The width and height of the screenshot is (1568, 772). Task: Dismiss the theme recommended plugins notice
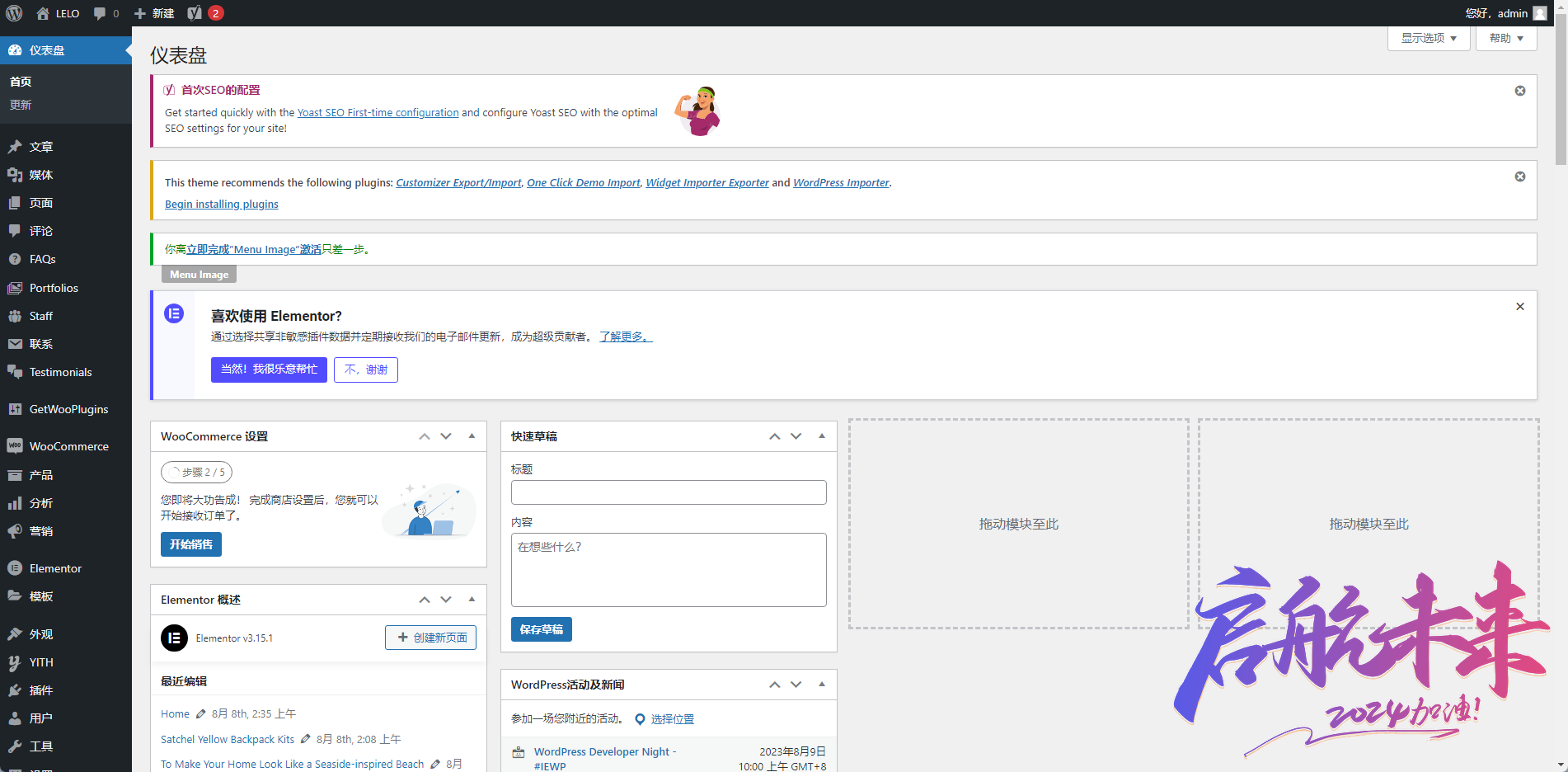point(1520,177)
